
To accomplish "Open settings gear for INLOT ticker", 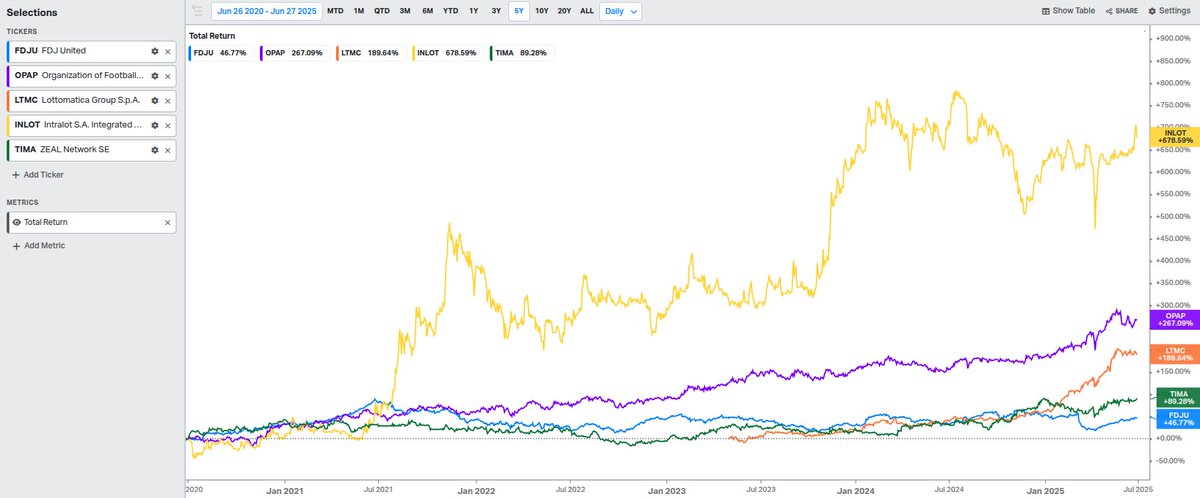I will coord(155,125).
